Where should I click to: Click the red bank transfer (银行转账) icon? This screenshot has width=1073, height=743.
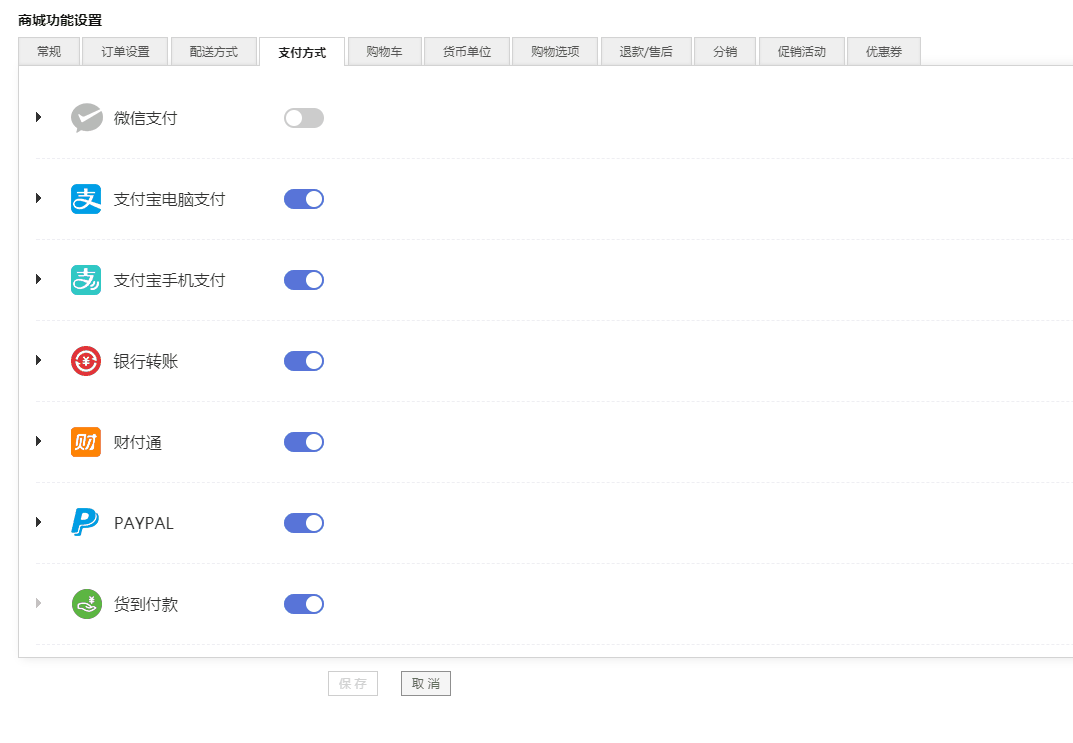click(x=86, y=361)
